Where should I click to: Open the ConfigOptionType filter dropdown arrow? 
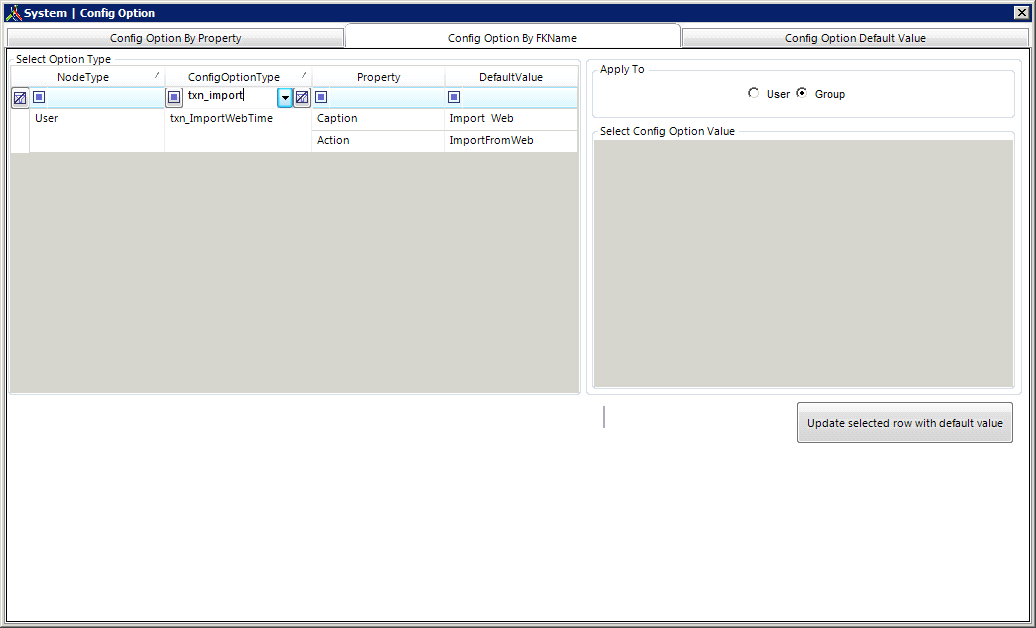tap(285, 98)
